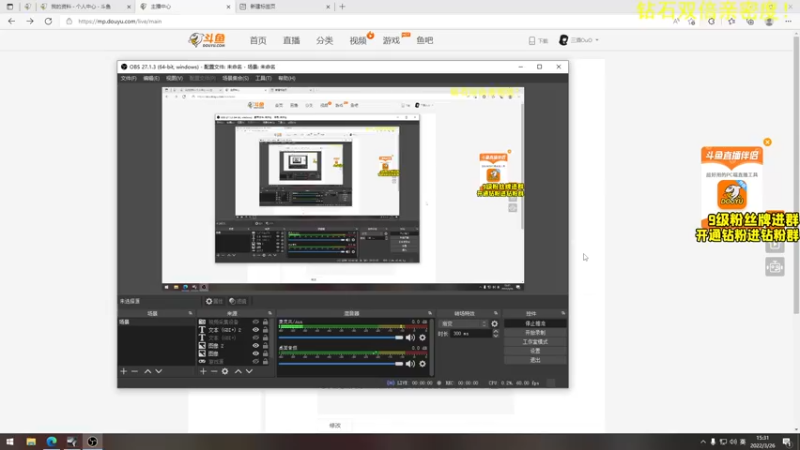Toggle visibility of the 图像 source
The image size is (800, 450).
point(256,354)
